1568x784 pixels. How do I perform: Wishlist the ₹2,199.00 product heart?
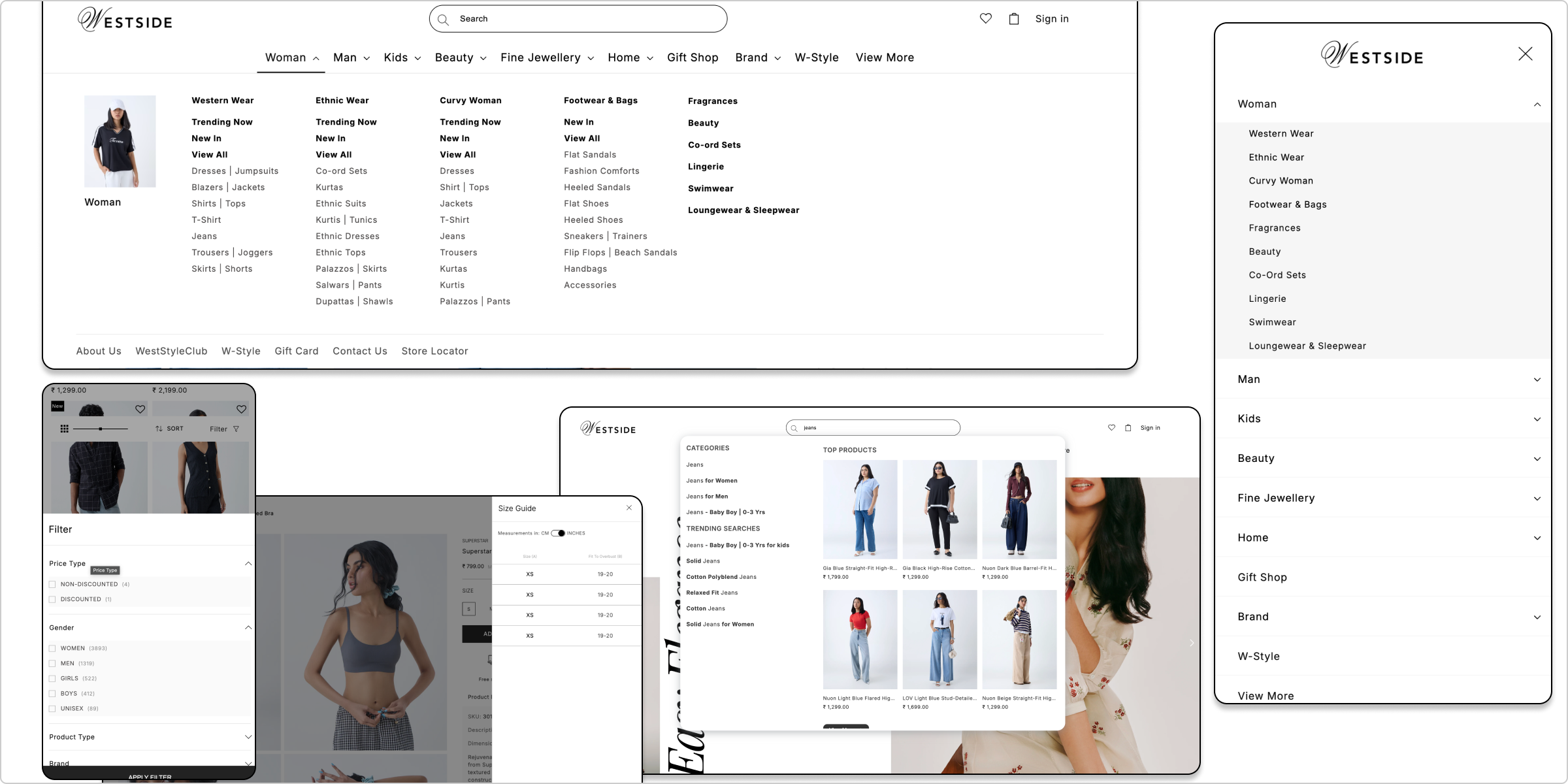pyautogui.click(x=241, y=409)
